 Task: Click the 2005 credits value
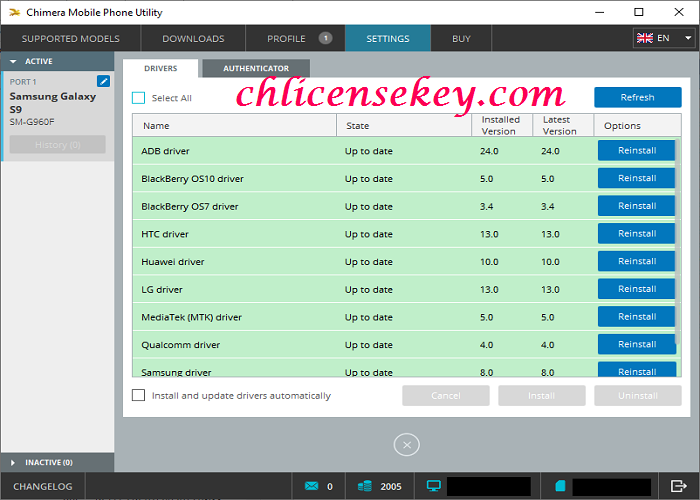pyautogui.click(x=391, y=486)
